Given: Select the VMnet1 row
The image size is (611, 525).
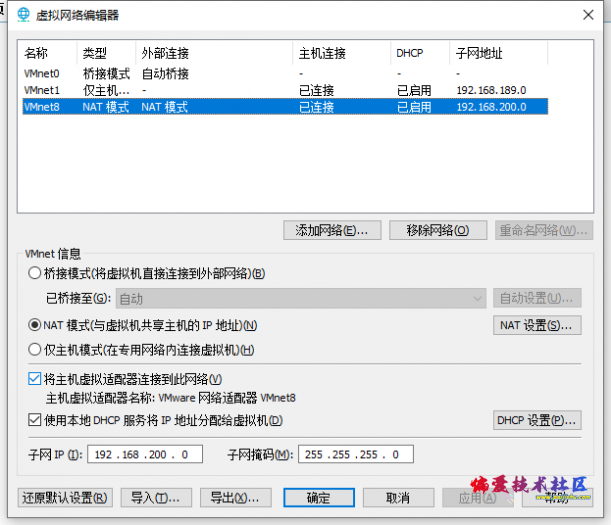Looking at the screenshot, I should (x=285, y=90).
